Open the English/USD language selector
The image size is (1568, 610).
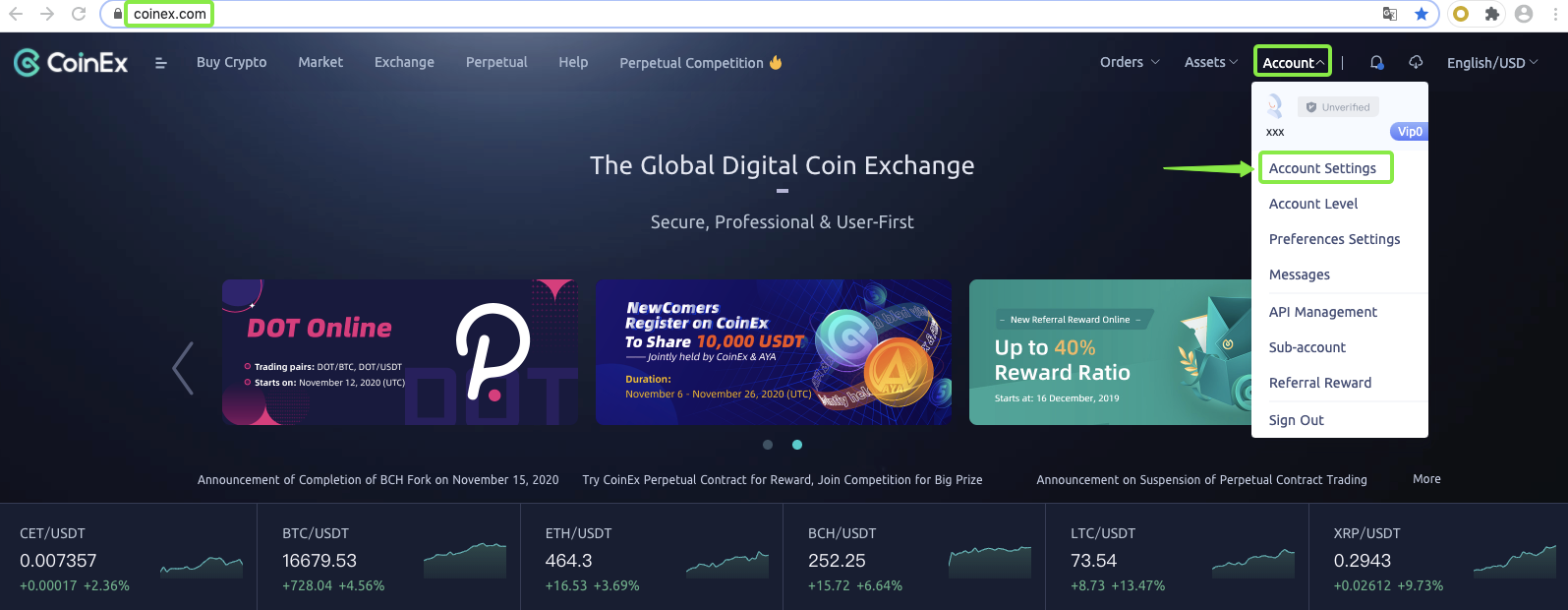click(1491, 63)
